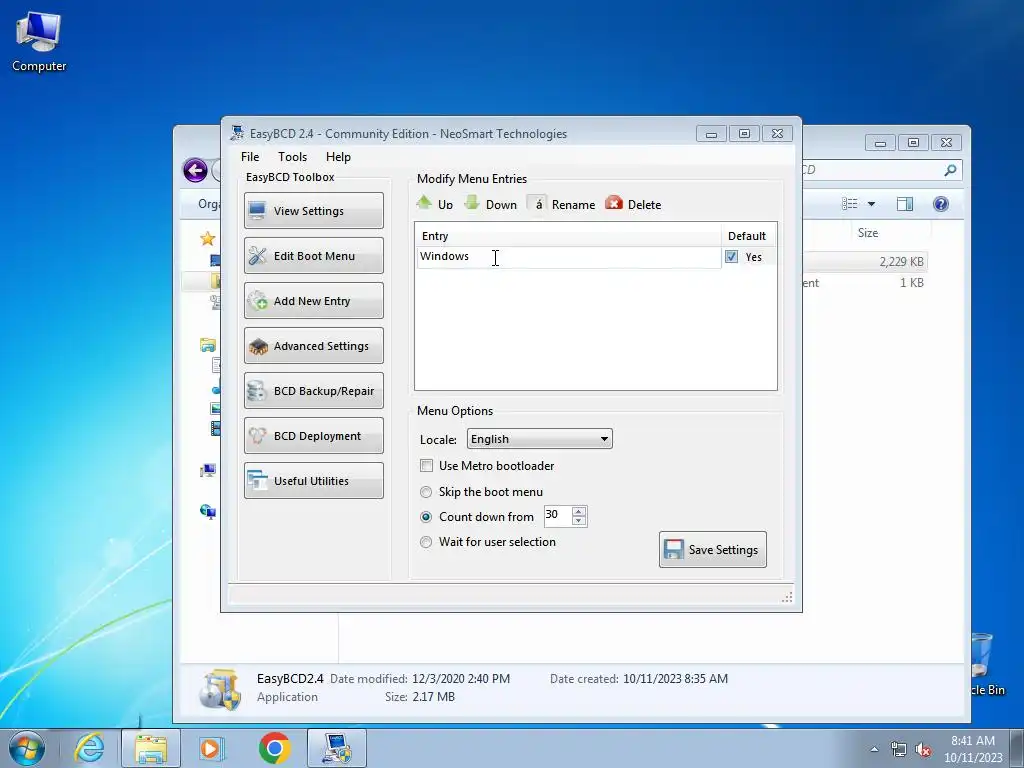Click Save Settings button
Viewport: 1024px width, 768px height.
pyautogui.click(x=712, y=549)
